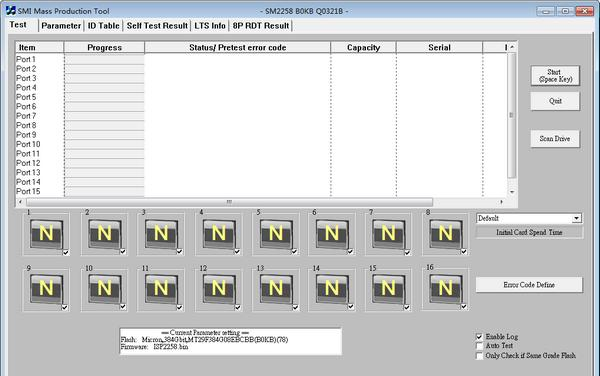Switch to the Test tab
600x376 pixels.
[18, 24]
